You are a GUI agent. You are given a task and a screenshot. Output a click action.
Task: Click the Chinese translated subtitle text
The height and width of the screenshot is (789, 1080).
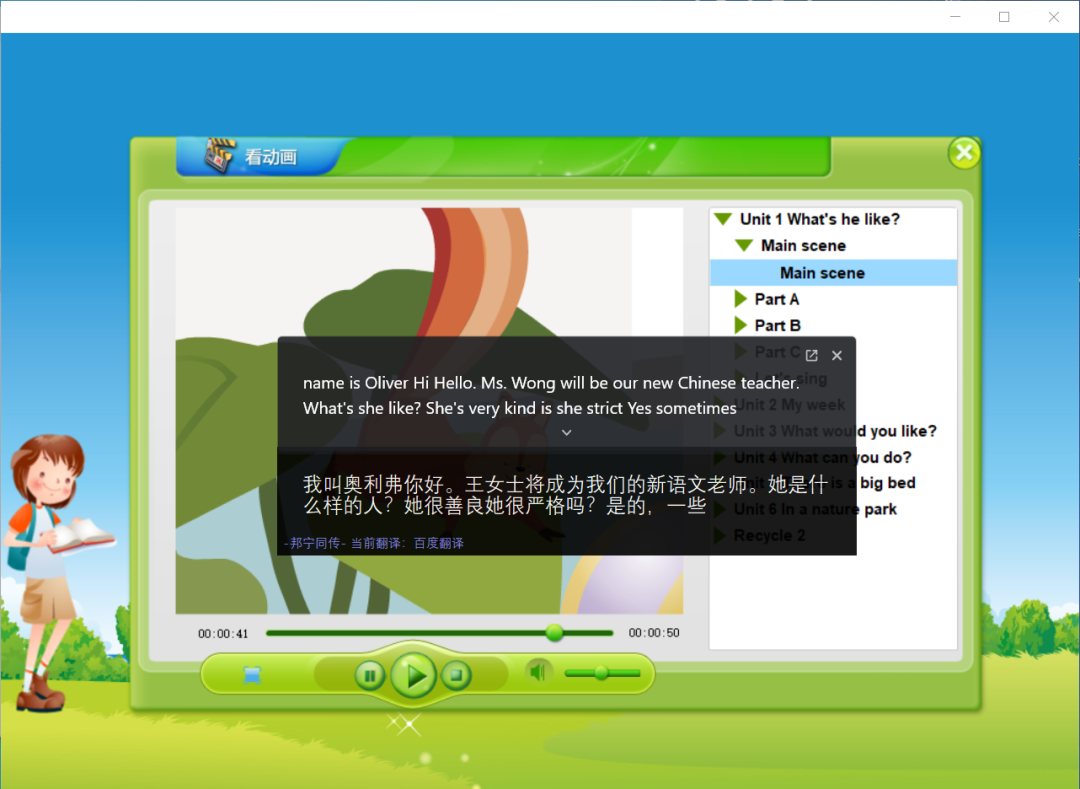click(x=565, y=495)
